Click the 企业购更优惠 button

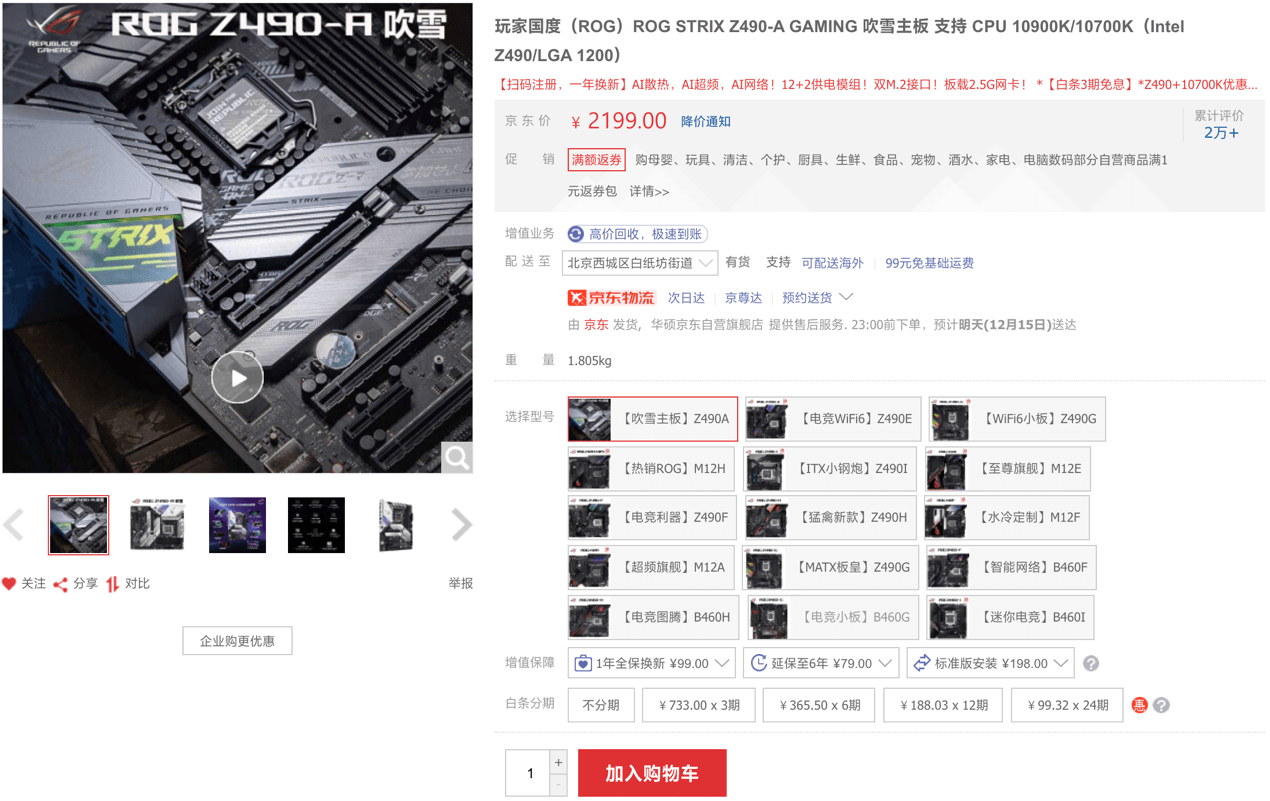click(237, 641)
